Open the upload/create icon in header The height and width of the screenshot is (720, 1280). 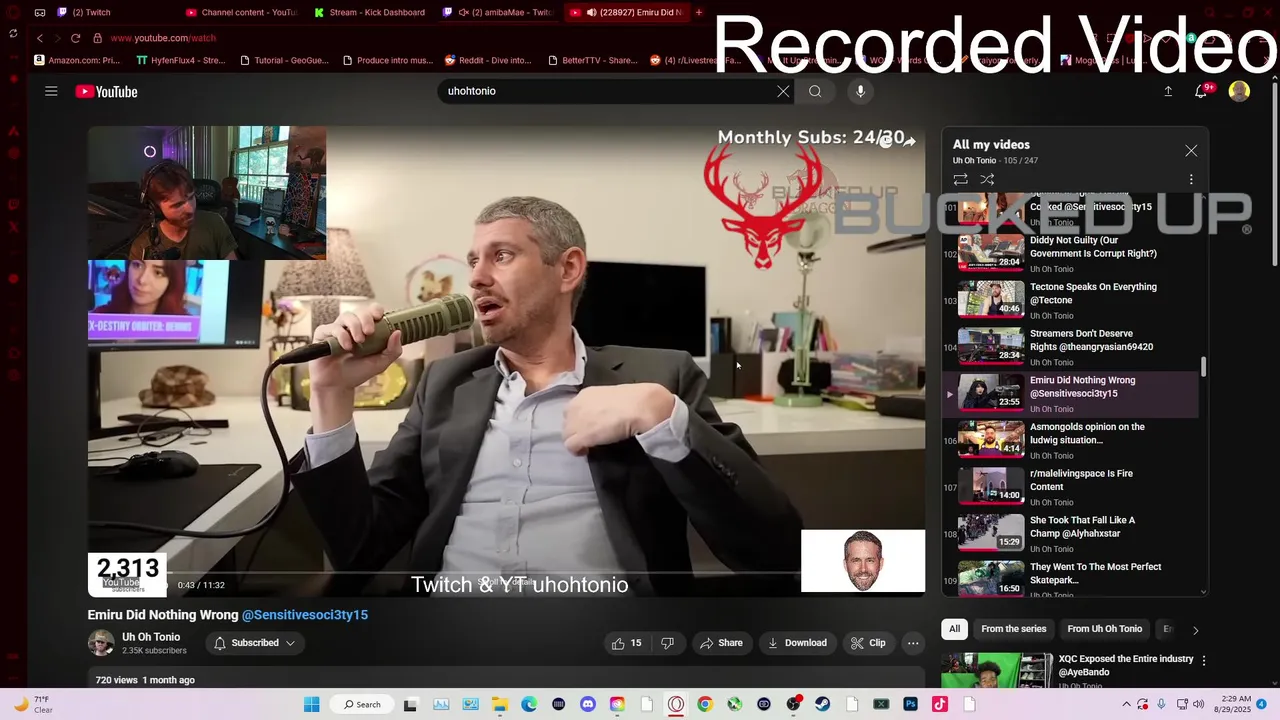tap(1168, 91)
